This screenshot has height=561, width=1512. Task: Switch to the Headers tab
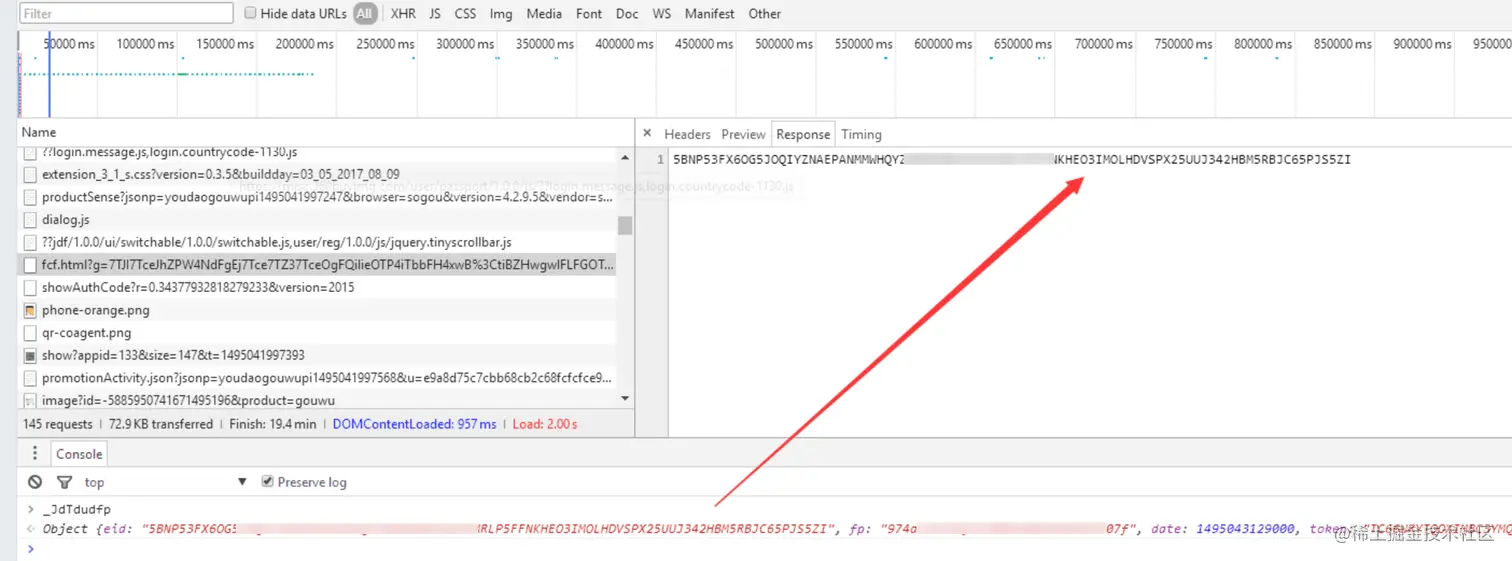pos(687,134)
